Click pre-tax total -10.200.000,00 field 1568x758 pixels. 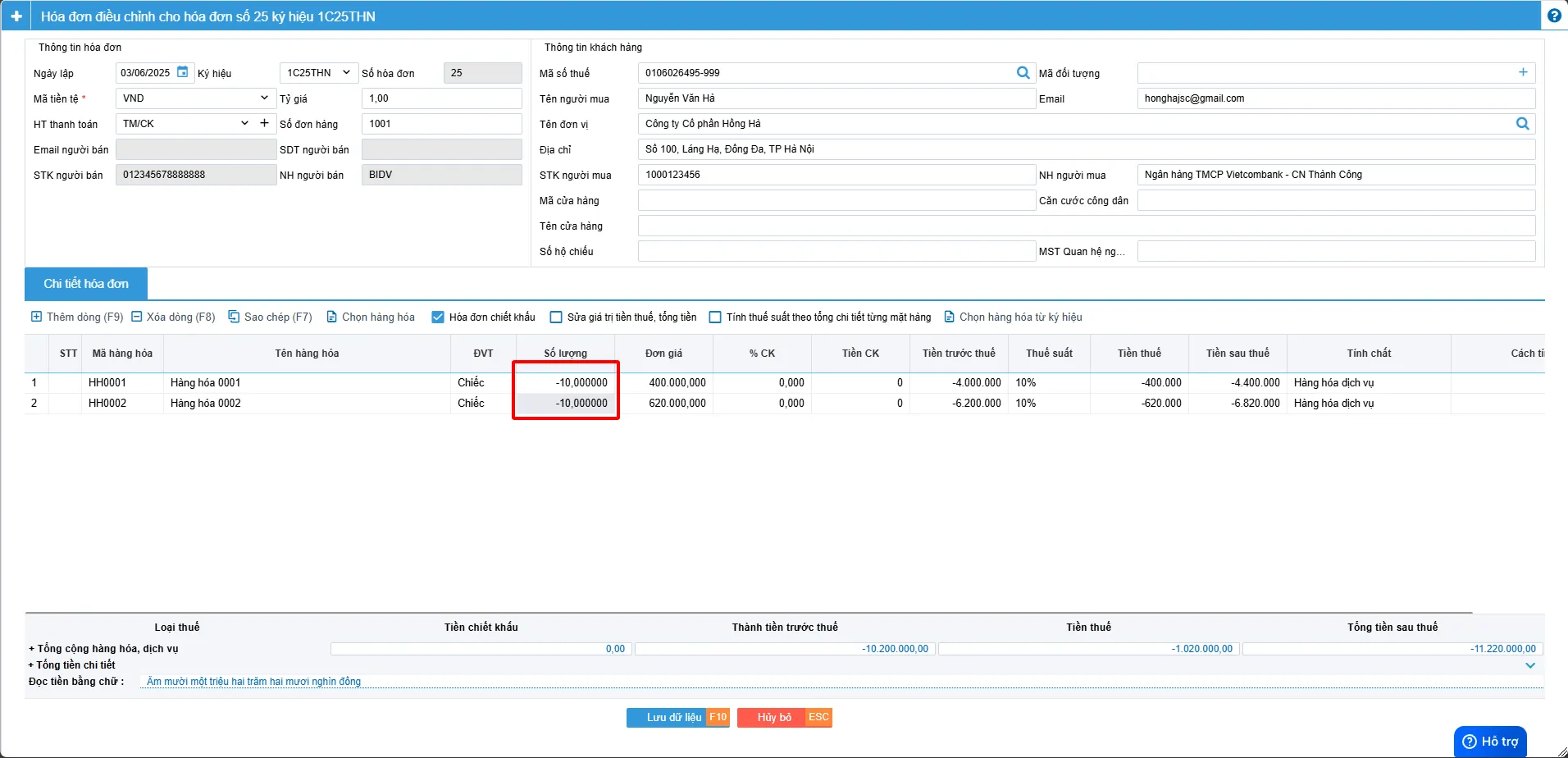785,649
